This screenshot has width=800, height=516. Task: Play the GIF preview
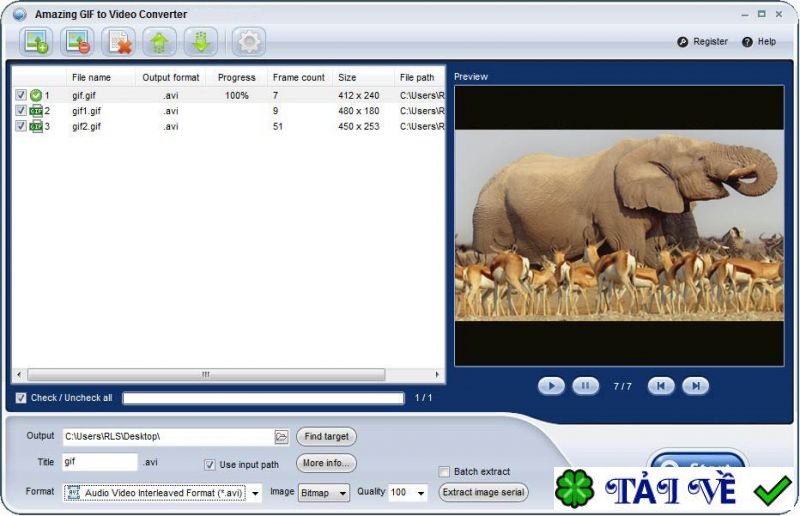(x=551, y=386)
